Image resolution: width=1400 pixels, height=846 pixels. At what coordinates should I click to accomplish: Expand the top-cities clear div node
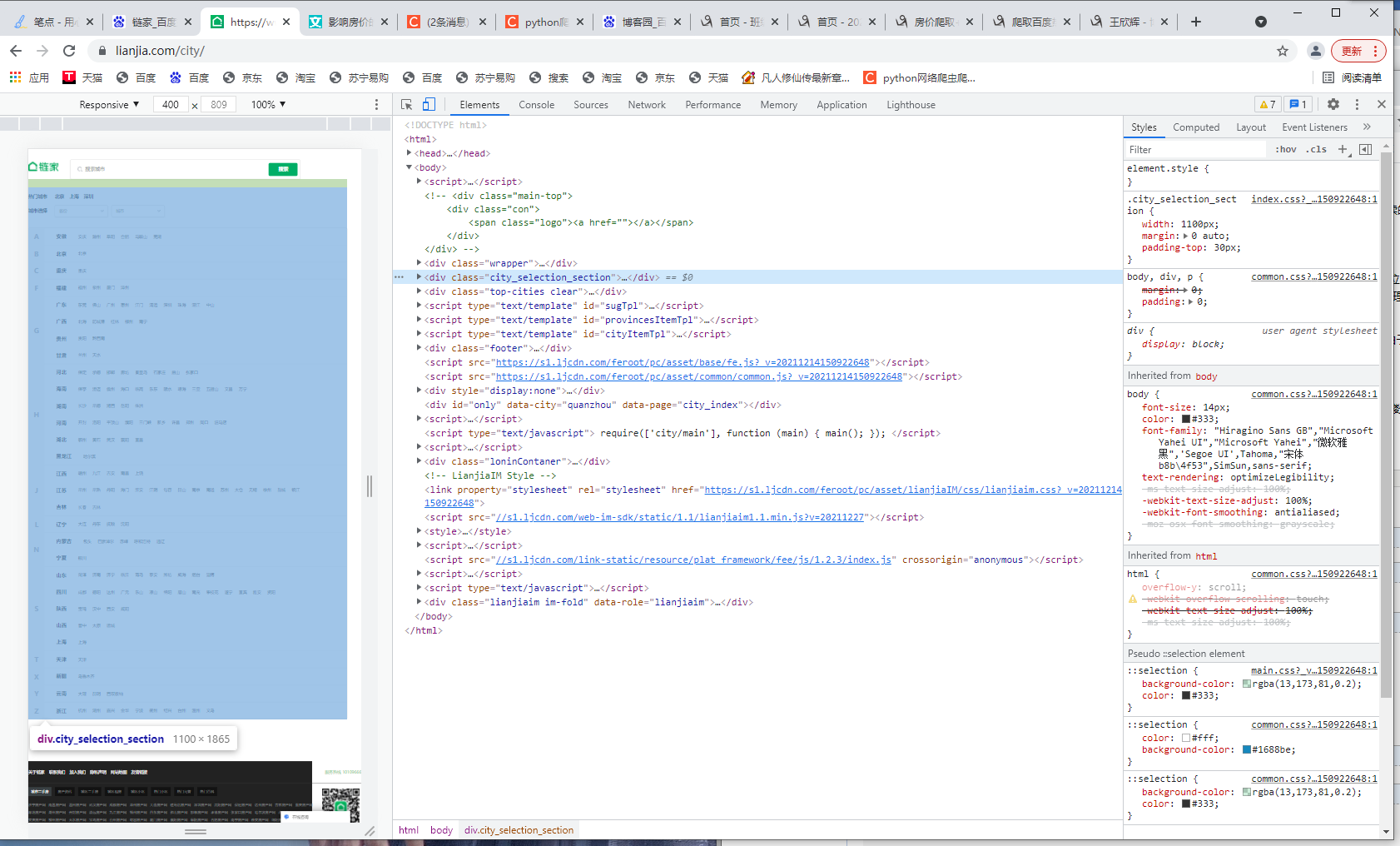[x=419, y=291]
